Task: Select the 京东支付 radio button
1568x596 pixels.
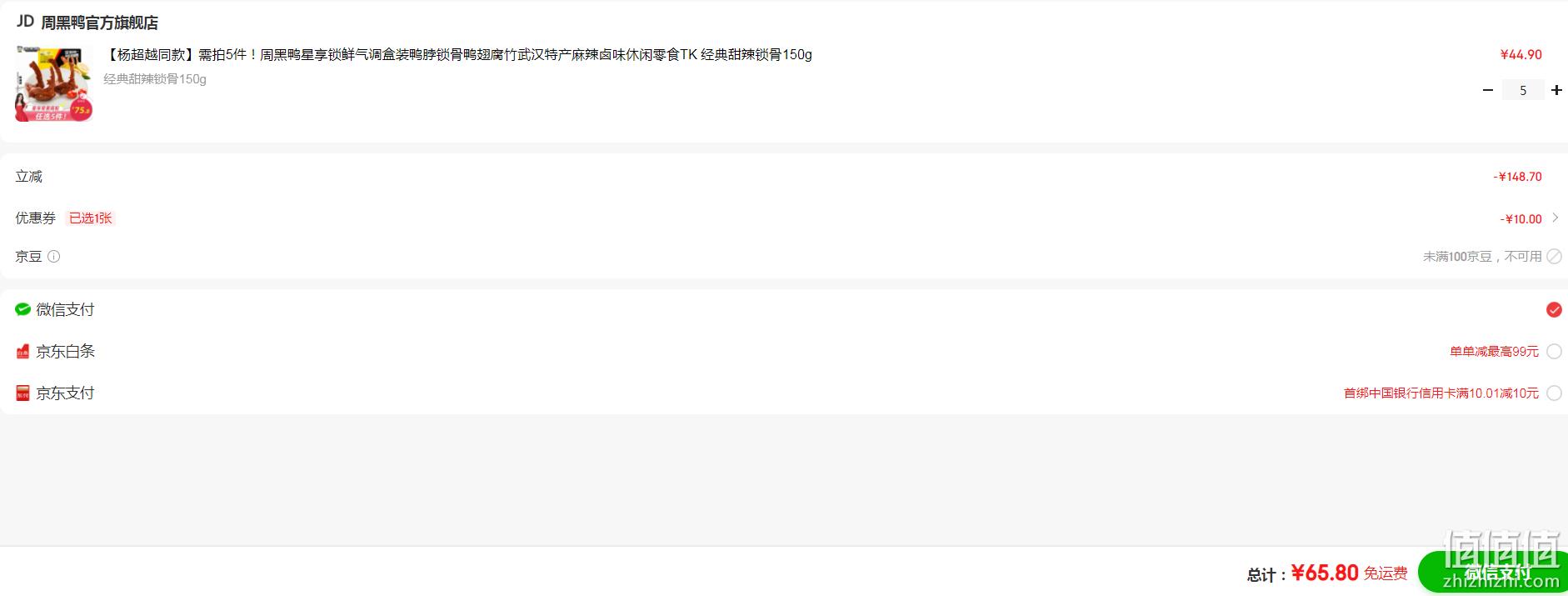Action: [1554, 393]
